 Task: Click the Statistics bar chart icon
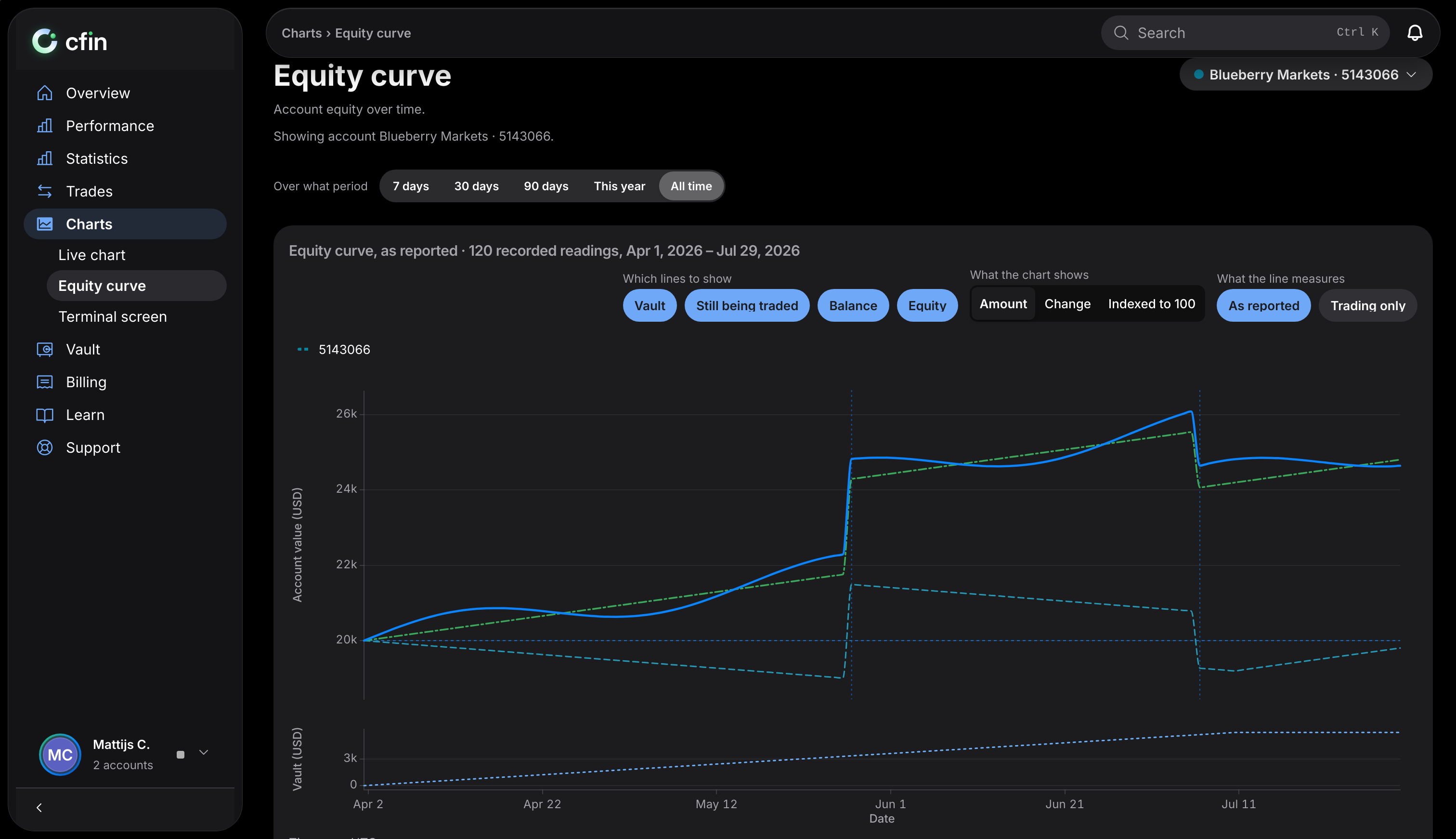44,158
